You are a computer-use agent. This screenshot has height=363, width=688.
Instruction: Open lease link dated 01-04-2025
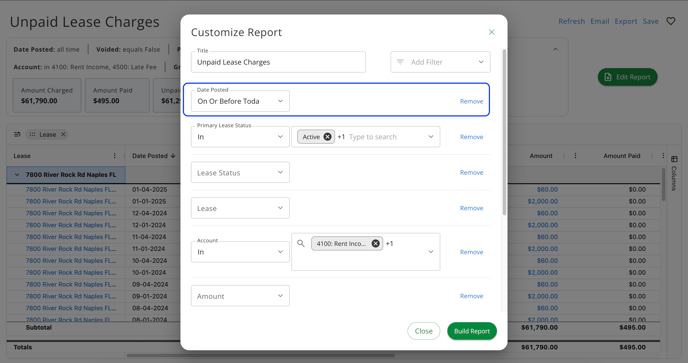[x=71, y=190]
